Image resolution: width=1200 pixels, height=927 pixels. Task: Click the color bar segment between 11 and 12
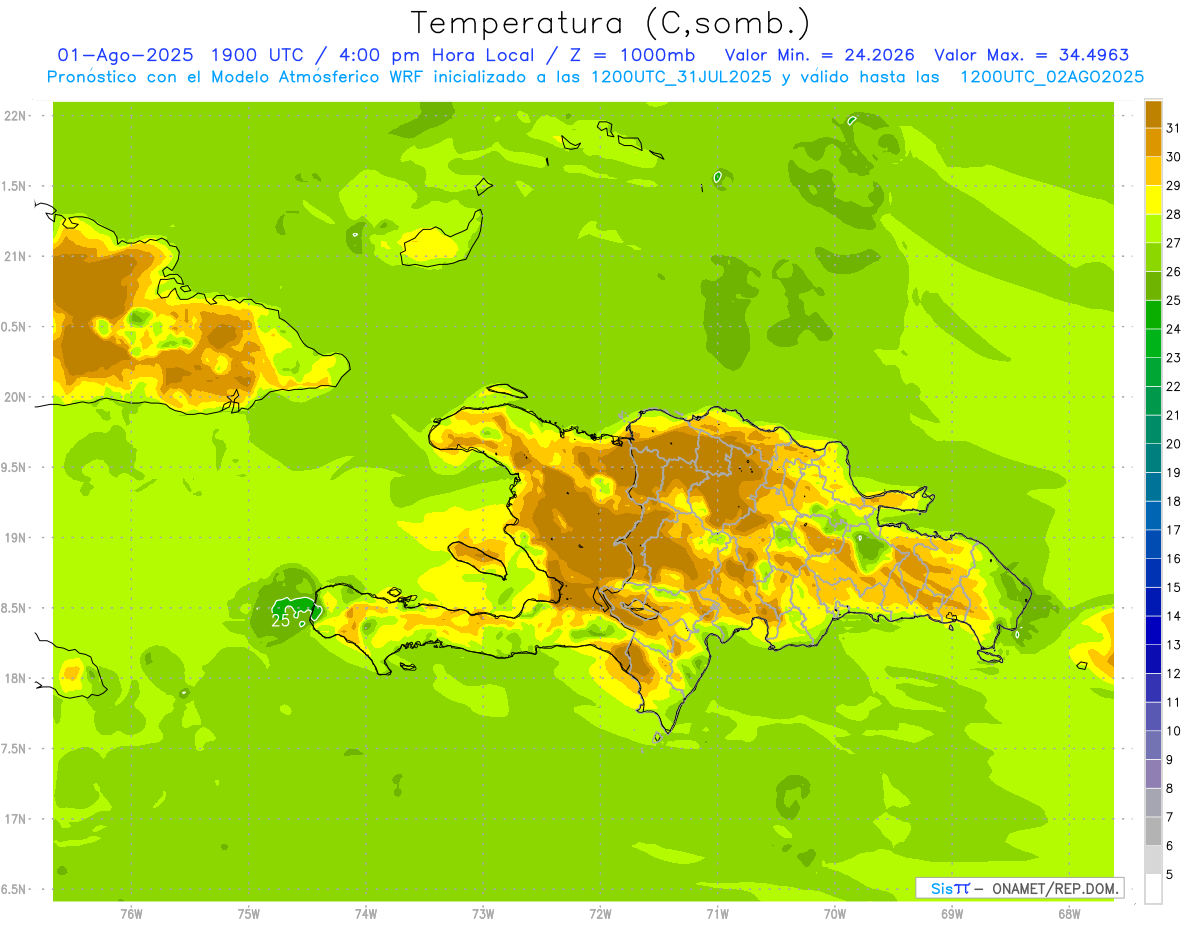click(x=1153, y=688)
